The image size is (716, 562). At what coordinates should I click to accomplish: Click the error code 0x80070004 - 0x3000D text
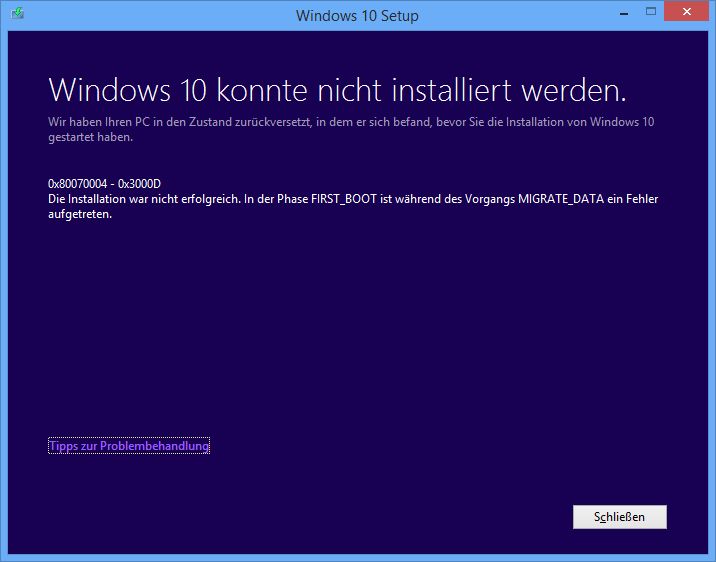[x=105, y=184]
